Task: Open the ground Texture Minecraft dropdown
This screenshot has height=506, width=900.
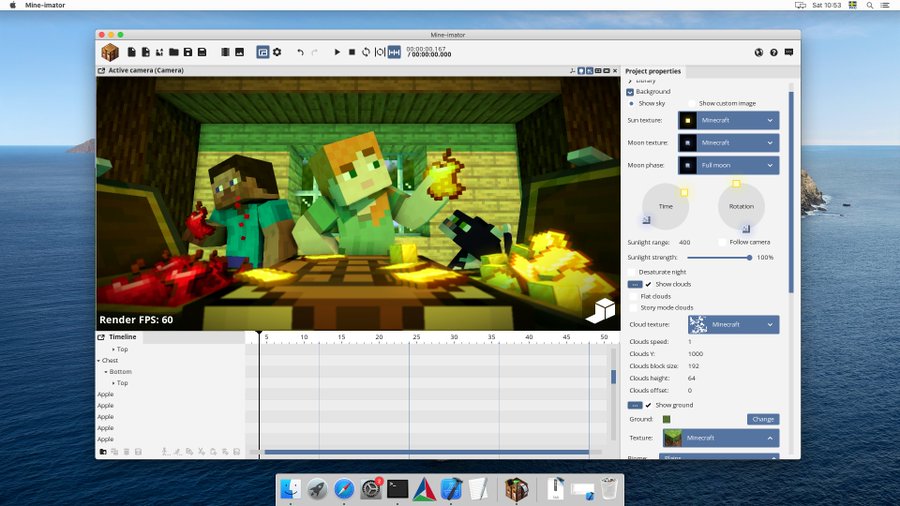Action: pyautogui.click(x=721, y=438)
